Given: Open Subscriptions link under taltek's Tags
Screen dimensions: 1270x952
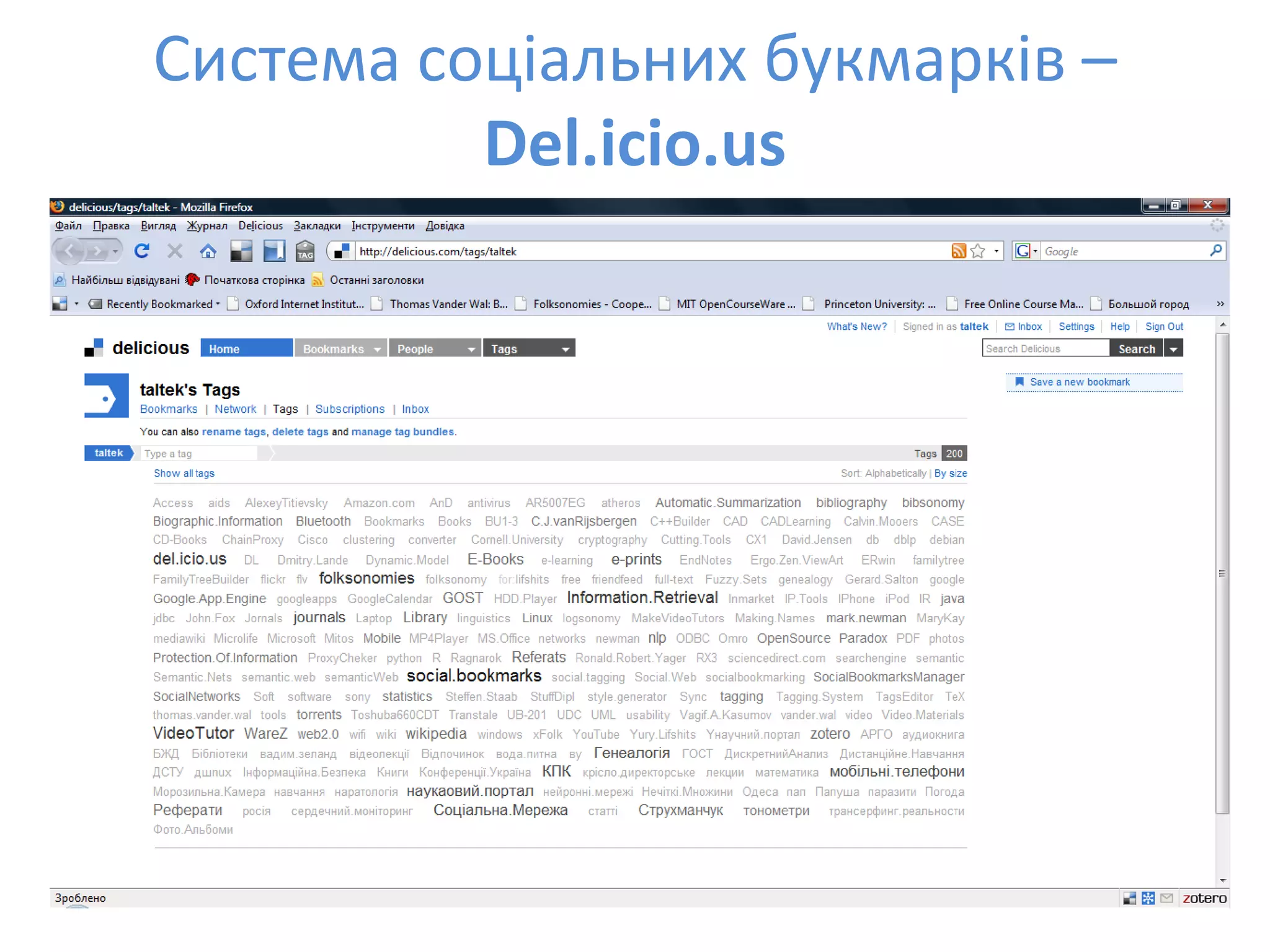Looking at the screenshot, I should 350,409.
